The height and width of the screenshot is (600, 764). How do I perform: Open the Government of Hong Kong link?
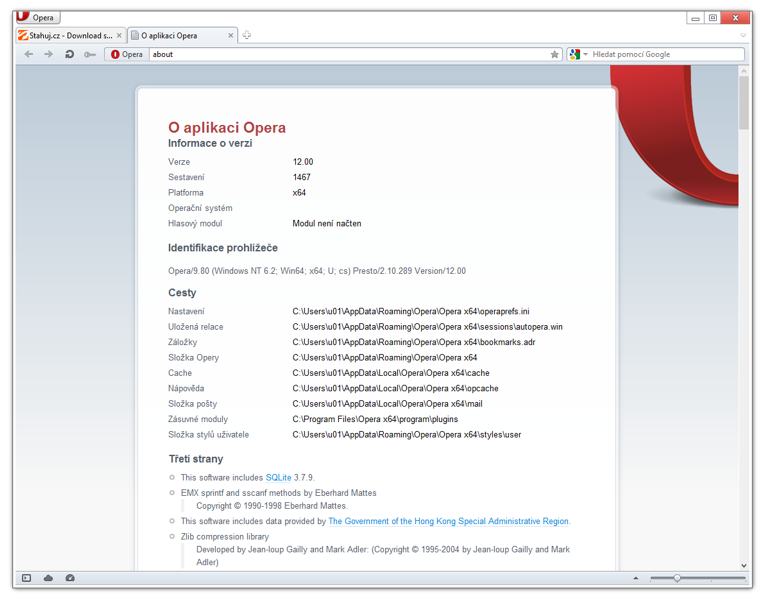click(x=448, y=521)
